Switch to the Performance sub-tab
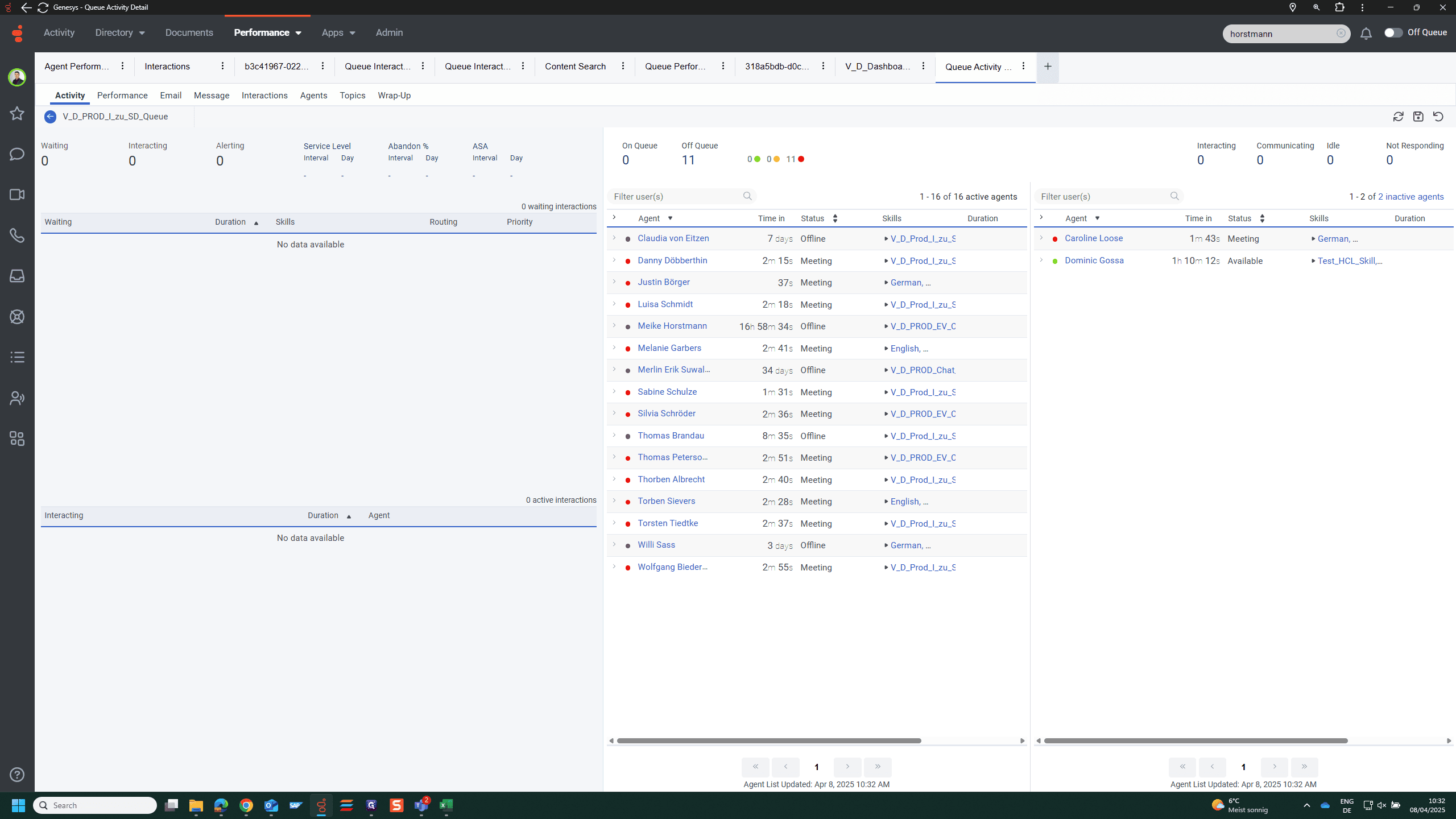Screen dimensions: 1456x819 [122, 96]
